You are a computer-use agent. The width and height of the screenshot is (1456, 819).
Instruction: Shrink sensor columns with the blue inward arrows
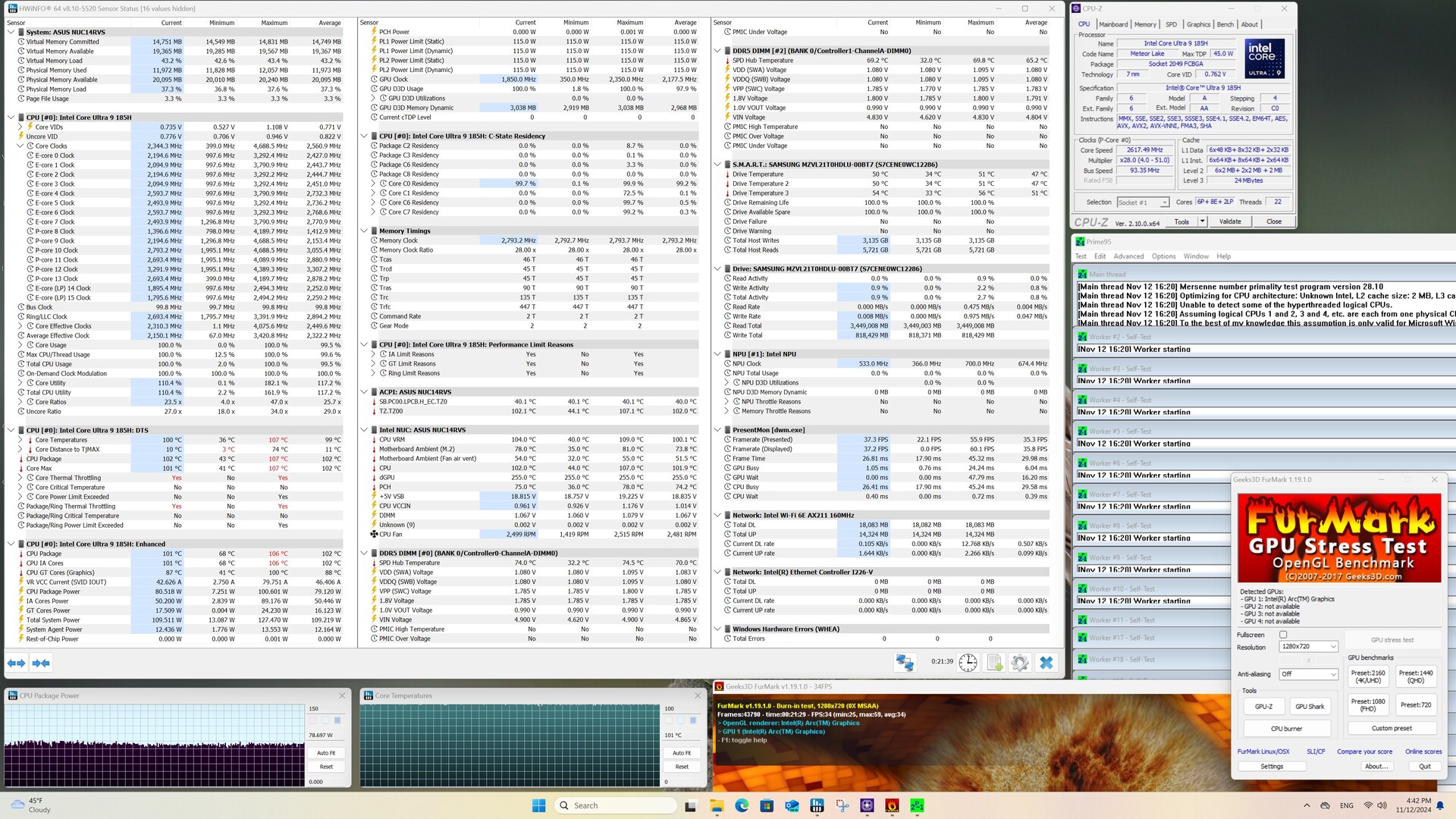(x=41, y=663)
